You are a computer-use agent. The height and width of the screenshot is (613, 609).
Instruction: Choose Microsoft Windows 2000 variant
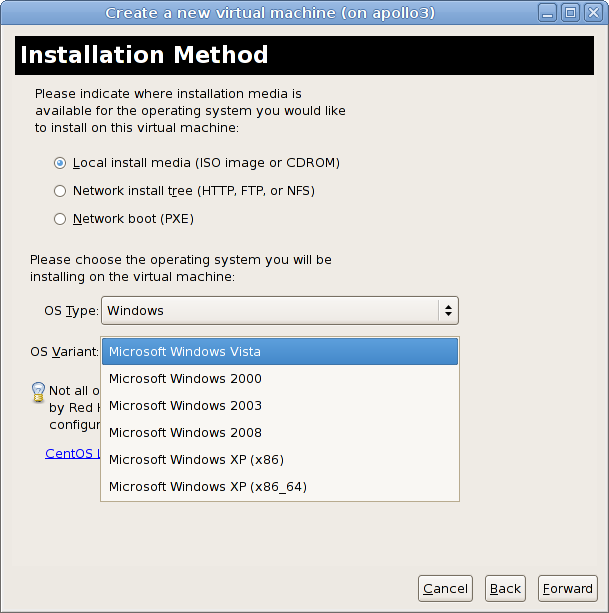pyautogui.click(x=280, y=378)
